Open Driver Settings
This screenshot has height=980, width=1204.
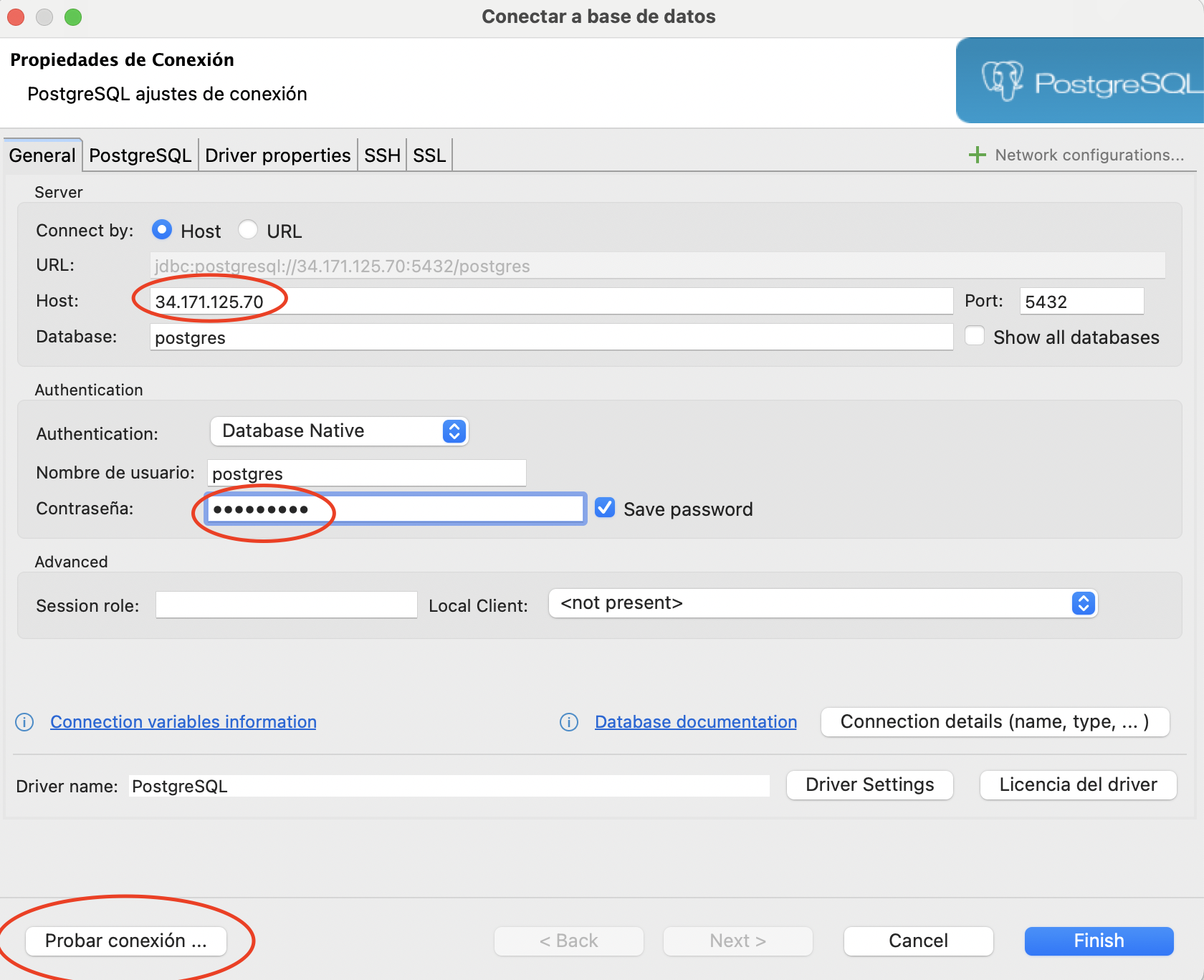pos(869,785)
